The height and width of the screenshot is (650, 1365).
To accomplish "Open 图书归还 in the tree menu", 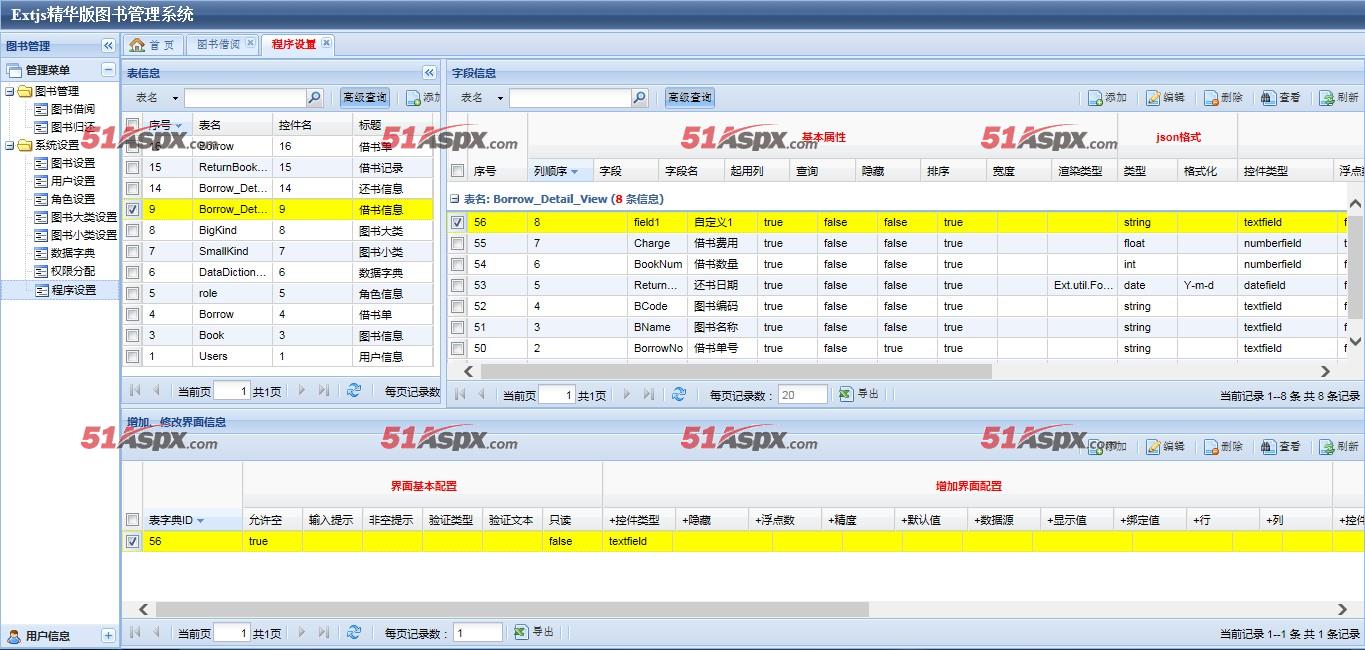I will click(73, 127).
